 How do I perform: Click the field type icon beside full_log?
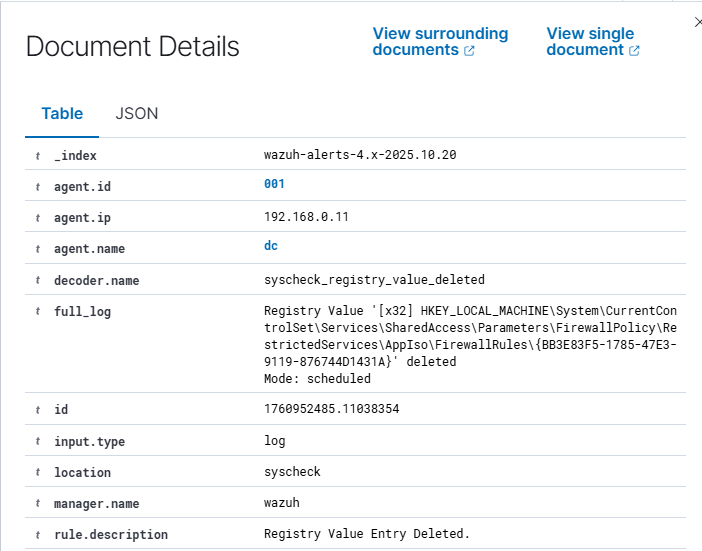point(38,312)
